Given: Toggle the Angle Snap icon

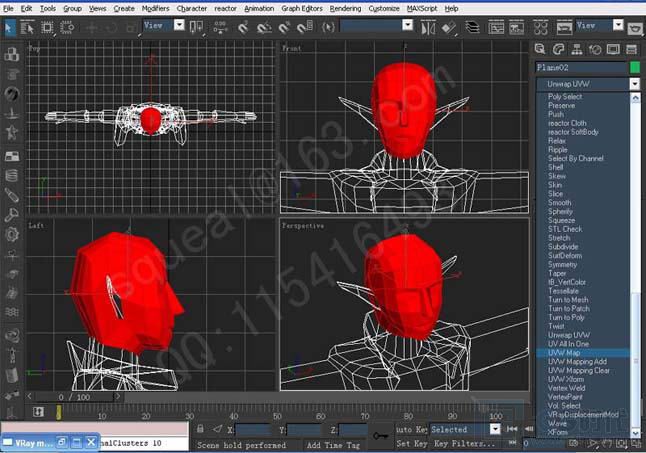Looking at the screenshot, I should click(x=264, y=28).
